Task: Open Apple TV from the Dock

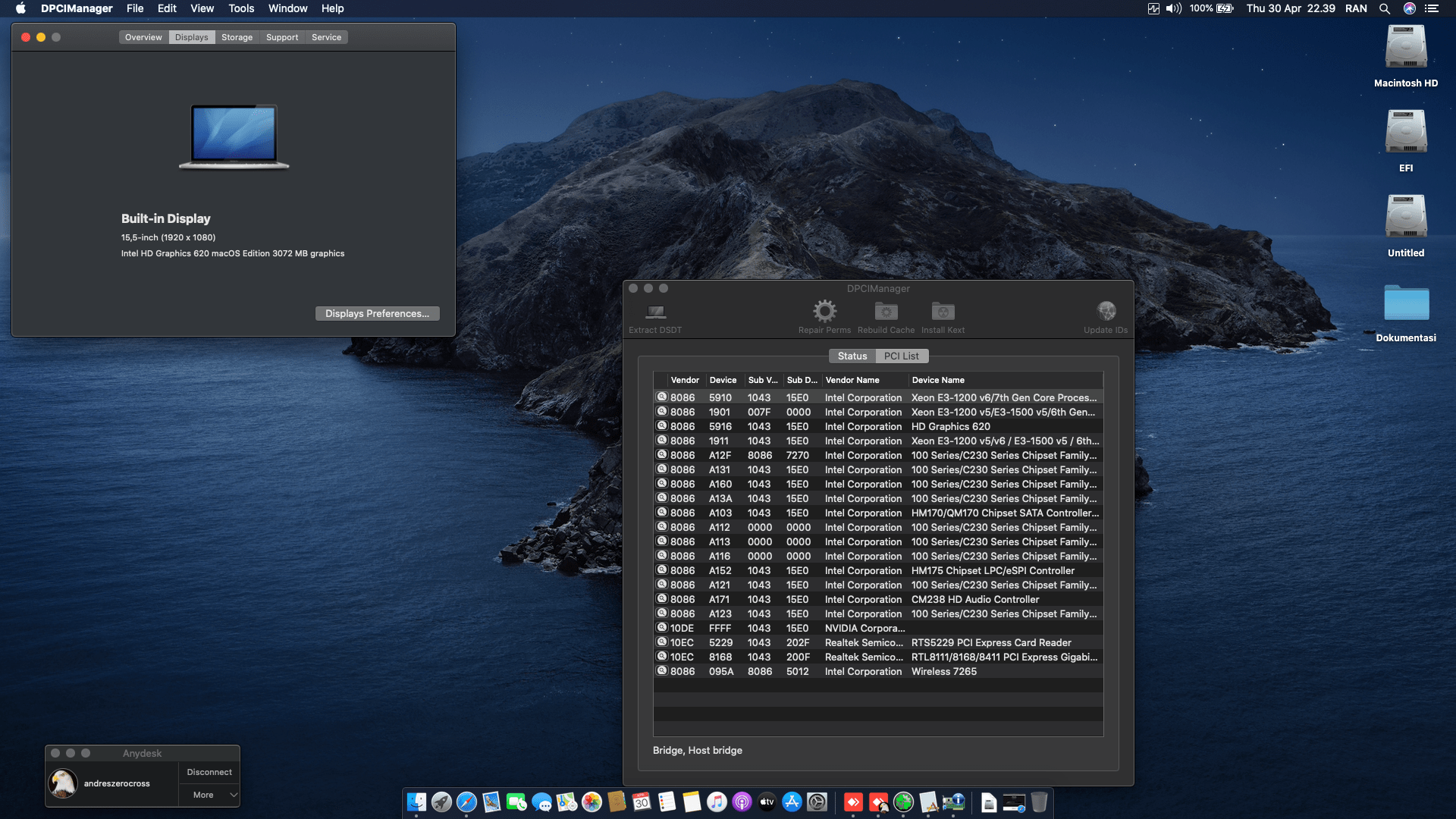Action: [767, 802]
